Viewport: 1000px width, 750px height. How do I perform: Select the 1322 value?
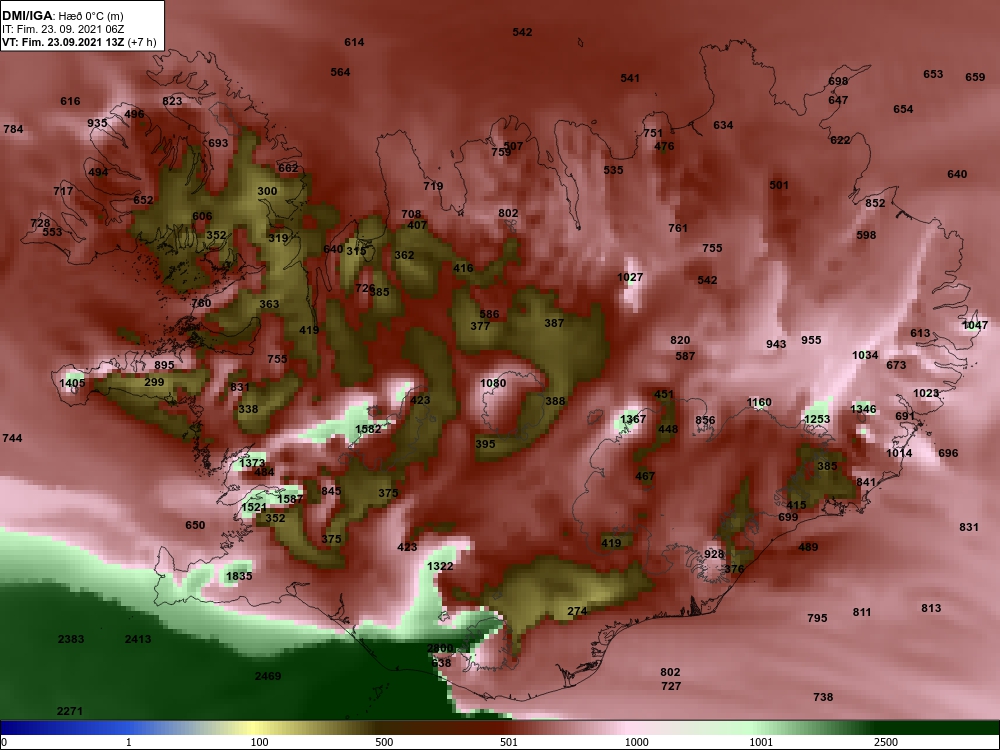439,566
